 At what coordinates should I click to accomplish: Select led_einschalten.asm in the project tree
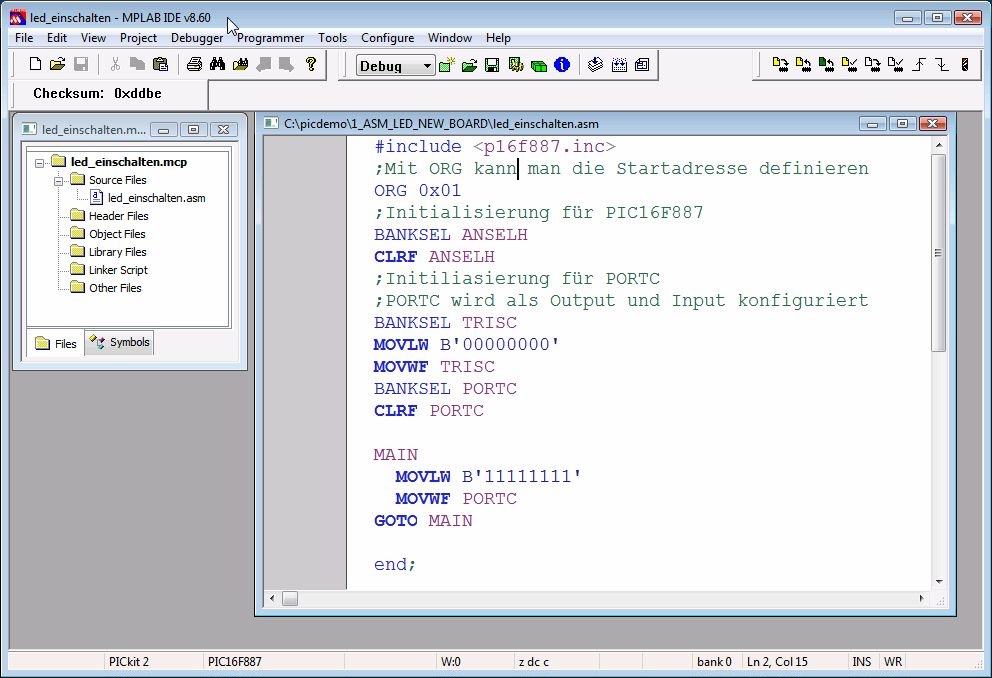pos(156,198)
